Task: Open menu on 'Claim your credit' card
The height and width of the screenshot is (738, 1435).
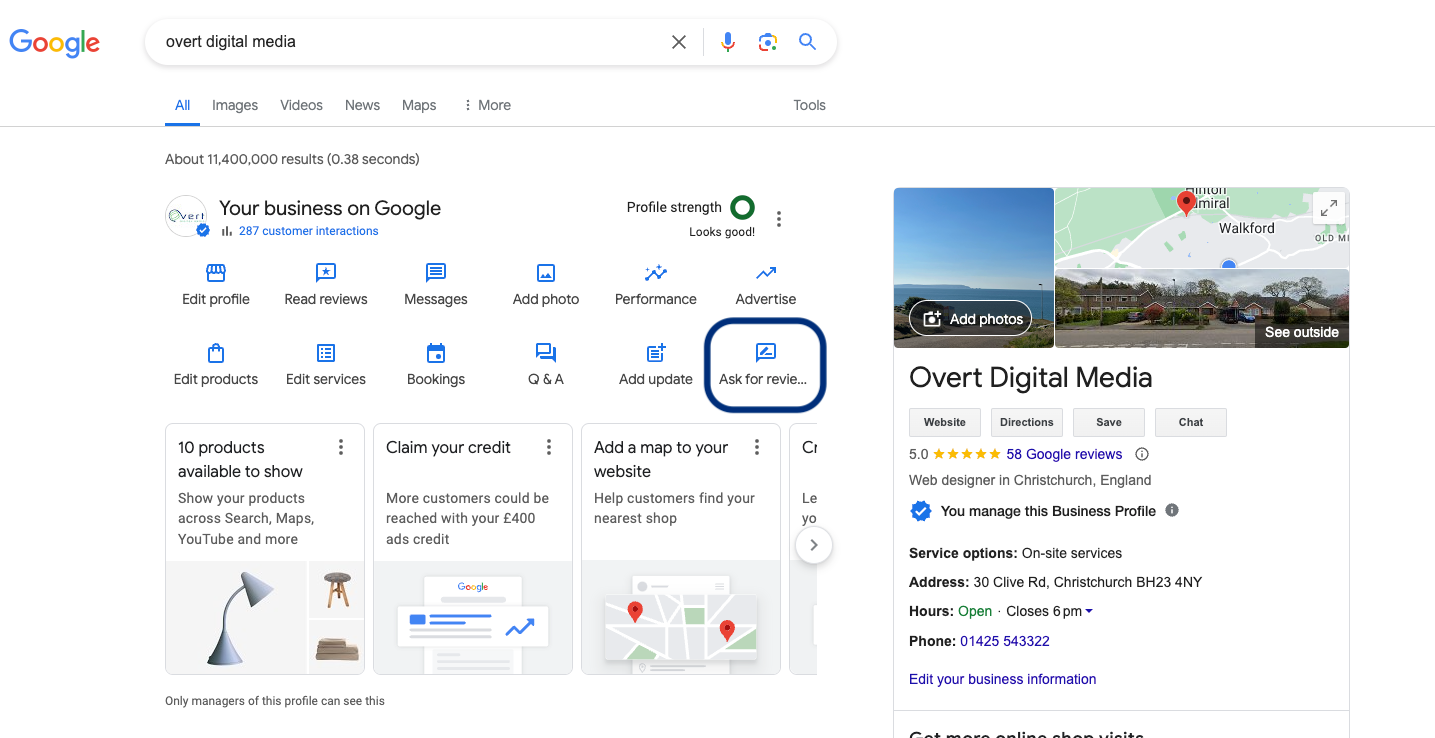Action: coord(549,447)
